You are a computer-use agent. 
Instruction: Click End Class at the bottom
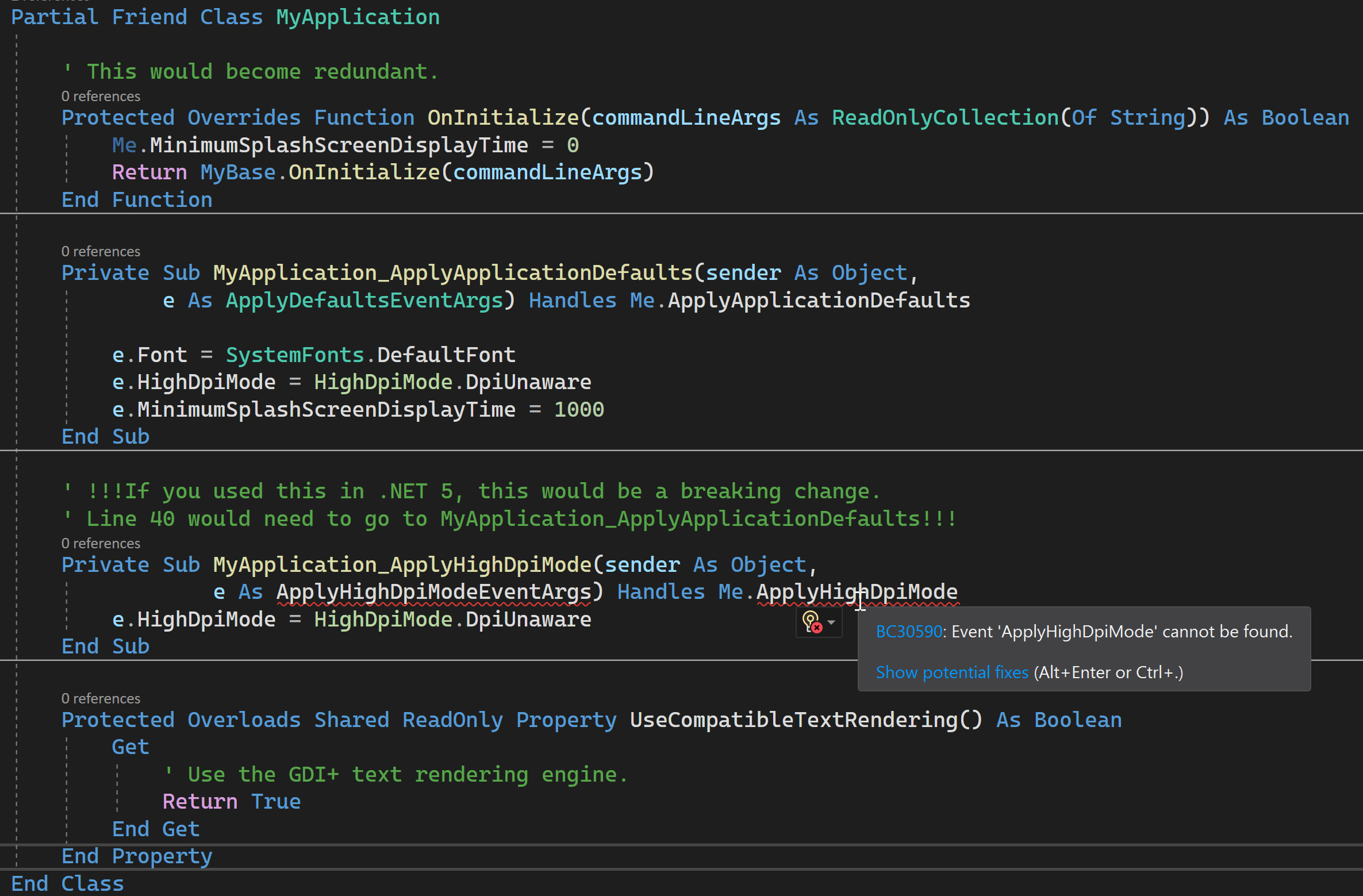click(x=67, y=883)
